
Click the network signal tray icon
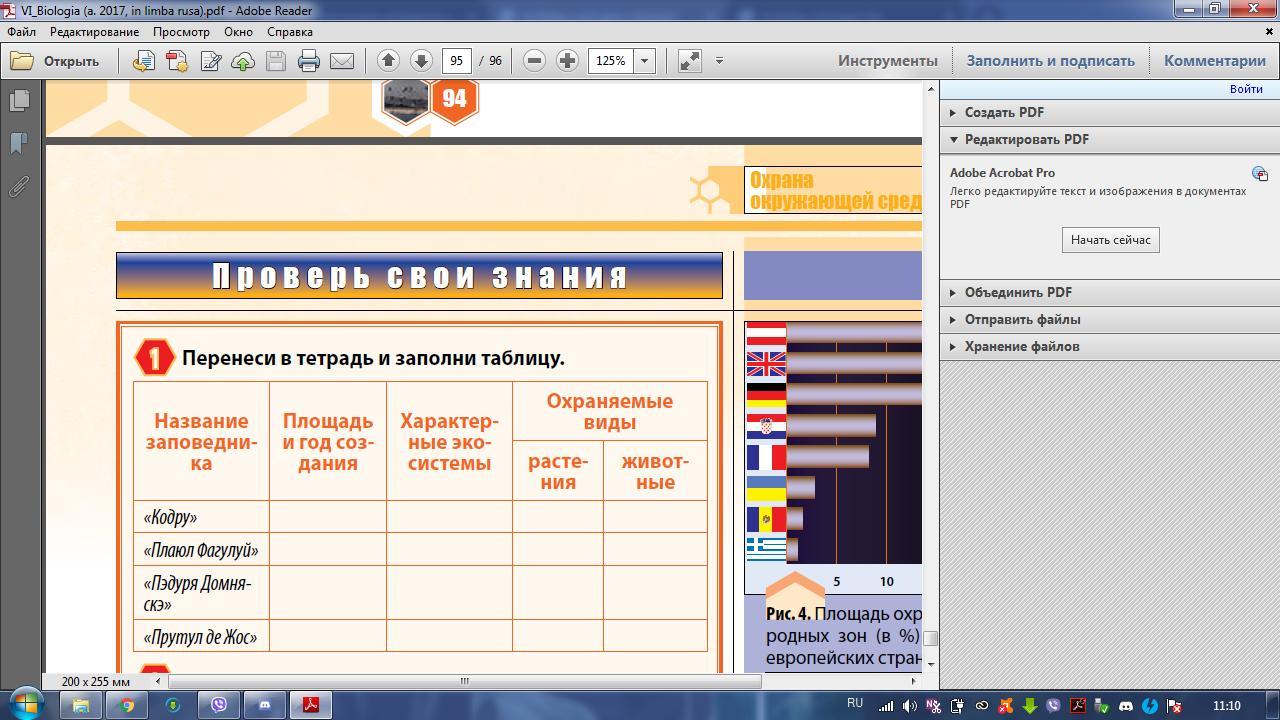[886, 706]
